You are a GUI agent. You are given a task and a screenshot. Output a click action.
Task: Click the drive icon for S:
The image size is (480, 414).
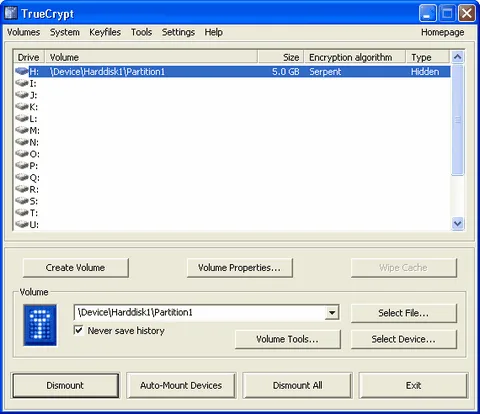click(22, 201)
